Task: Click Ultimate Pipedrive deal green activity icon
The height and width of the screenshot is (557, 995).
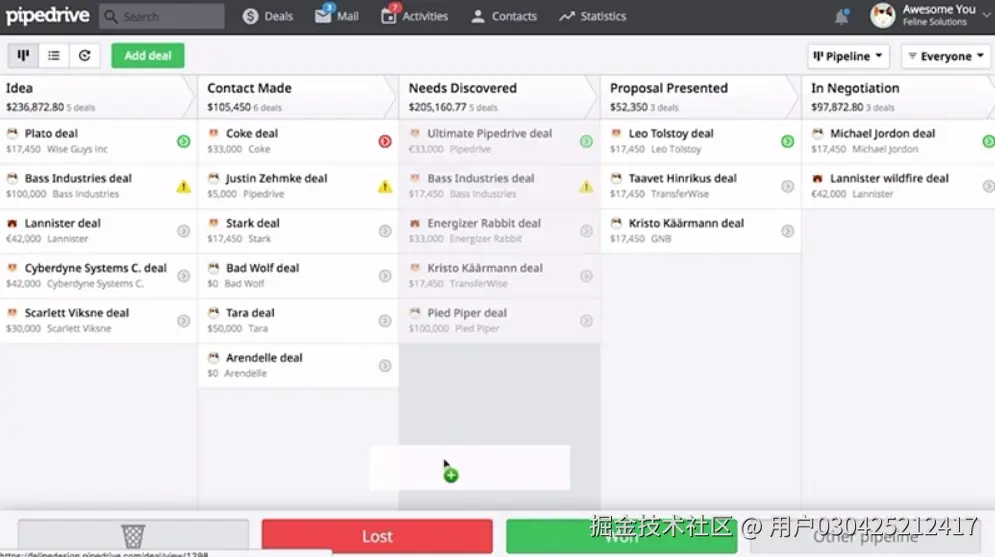Action: [x=586, y=141]
